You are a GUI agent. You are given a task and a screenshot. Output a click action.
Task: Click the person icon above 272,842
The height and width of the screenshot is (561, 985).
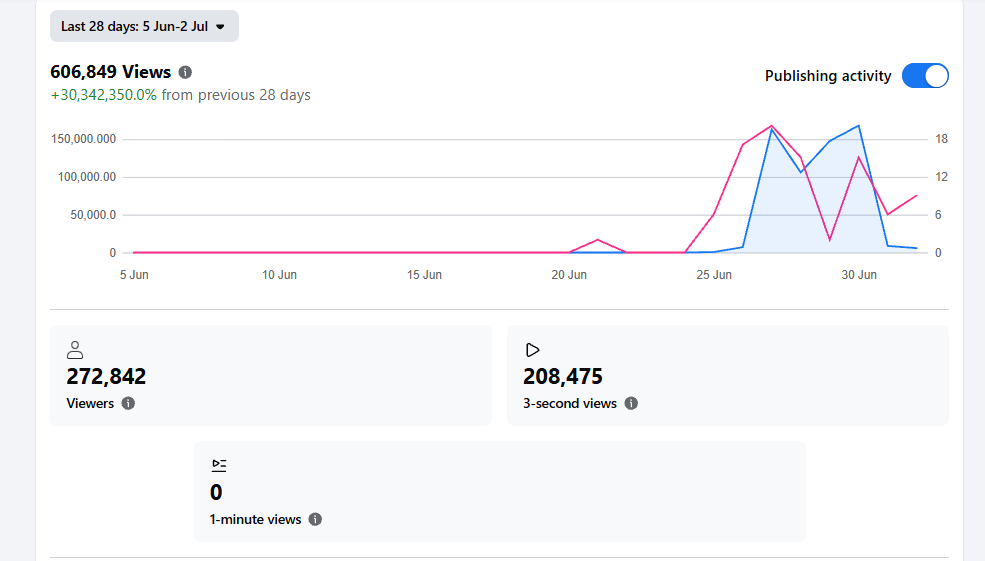pos(75,350)
